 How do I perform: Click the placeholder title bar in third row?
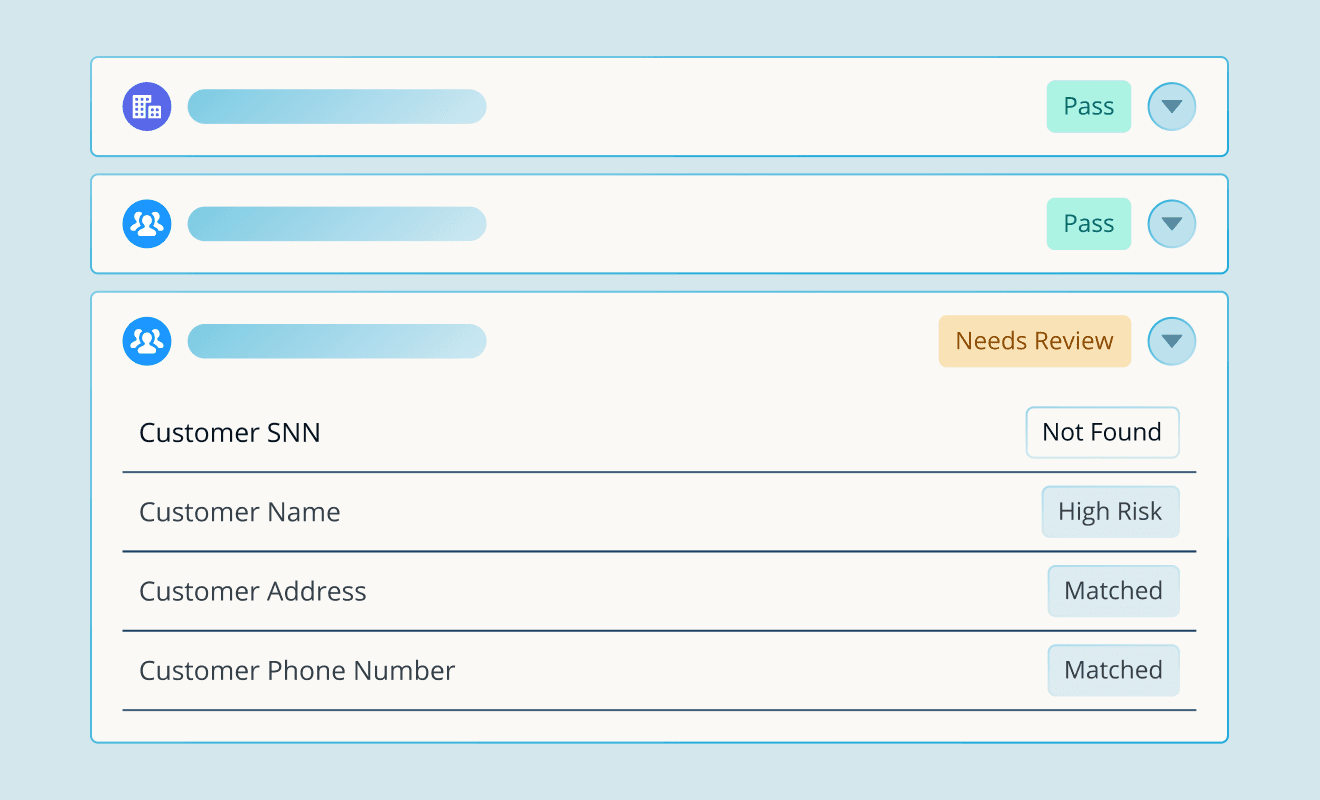pos(337,342)
